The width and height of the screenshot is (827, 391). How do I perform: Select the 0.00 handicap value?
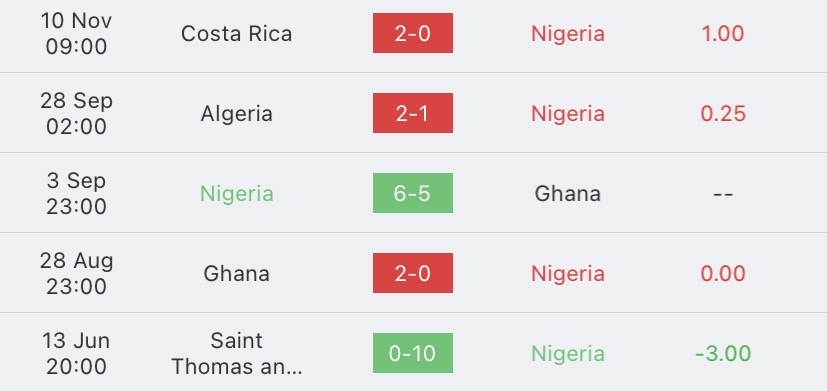pyautogui.click(x=723, y=274)
